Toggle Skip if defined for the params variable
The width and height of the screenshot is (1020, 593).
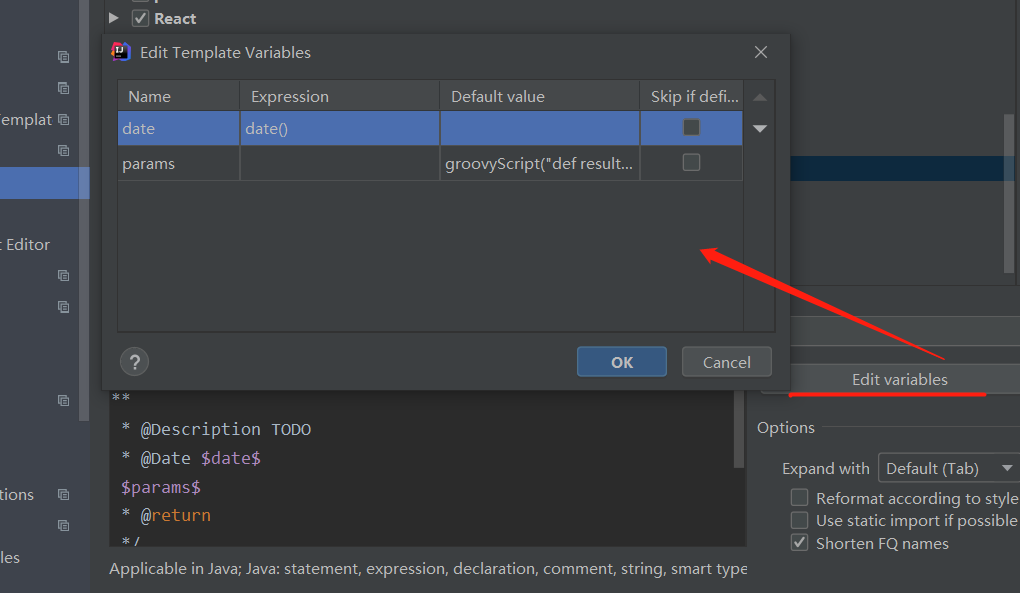coord(691,163)
